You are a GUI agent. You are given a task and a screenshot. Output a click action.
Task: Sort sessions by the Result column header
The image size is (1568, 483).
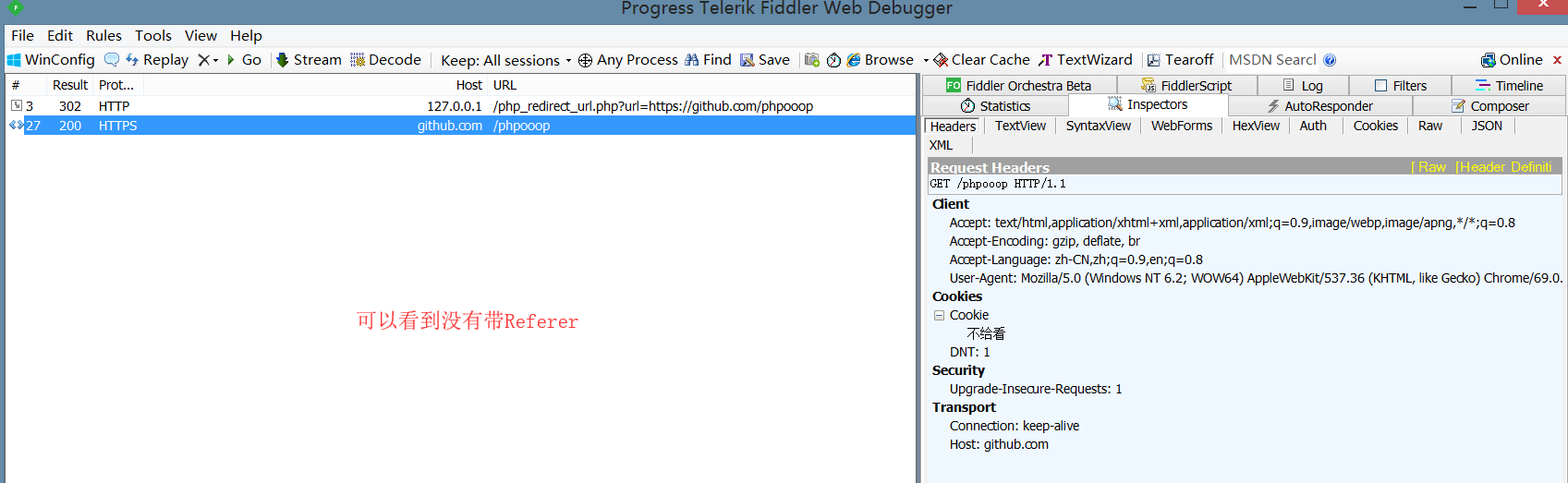pyautogui.click(x=70, y=85)
